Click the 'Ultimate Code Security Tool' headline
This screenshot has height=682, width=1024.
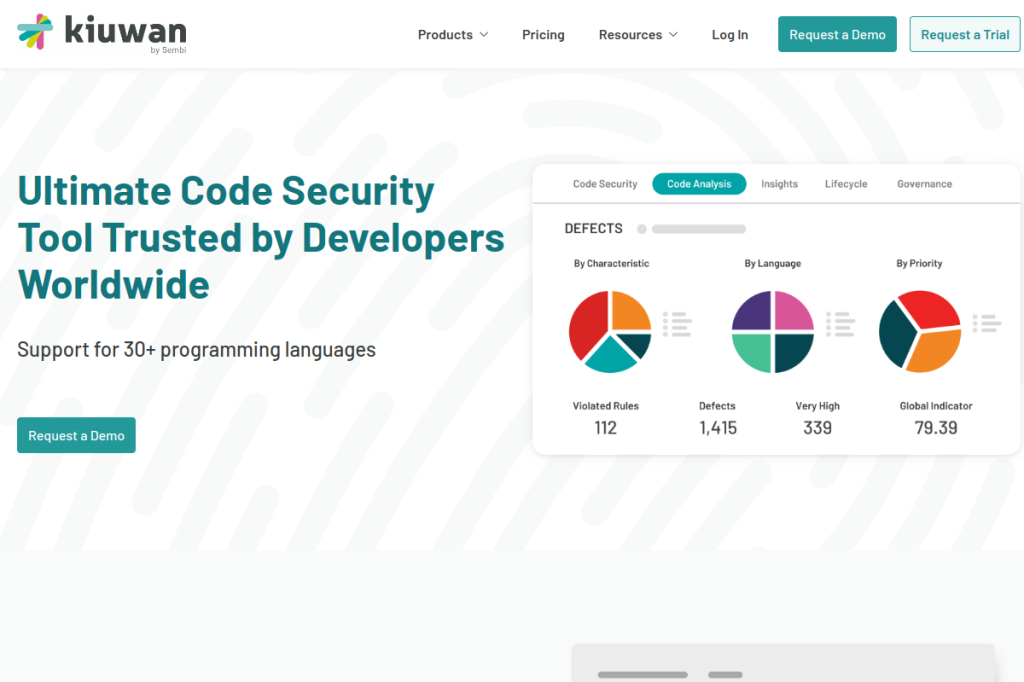click(261, 237)
